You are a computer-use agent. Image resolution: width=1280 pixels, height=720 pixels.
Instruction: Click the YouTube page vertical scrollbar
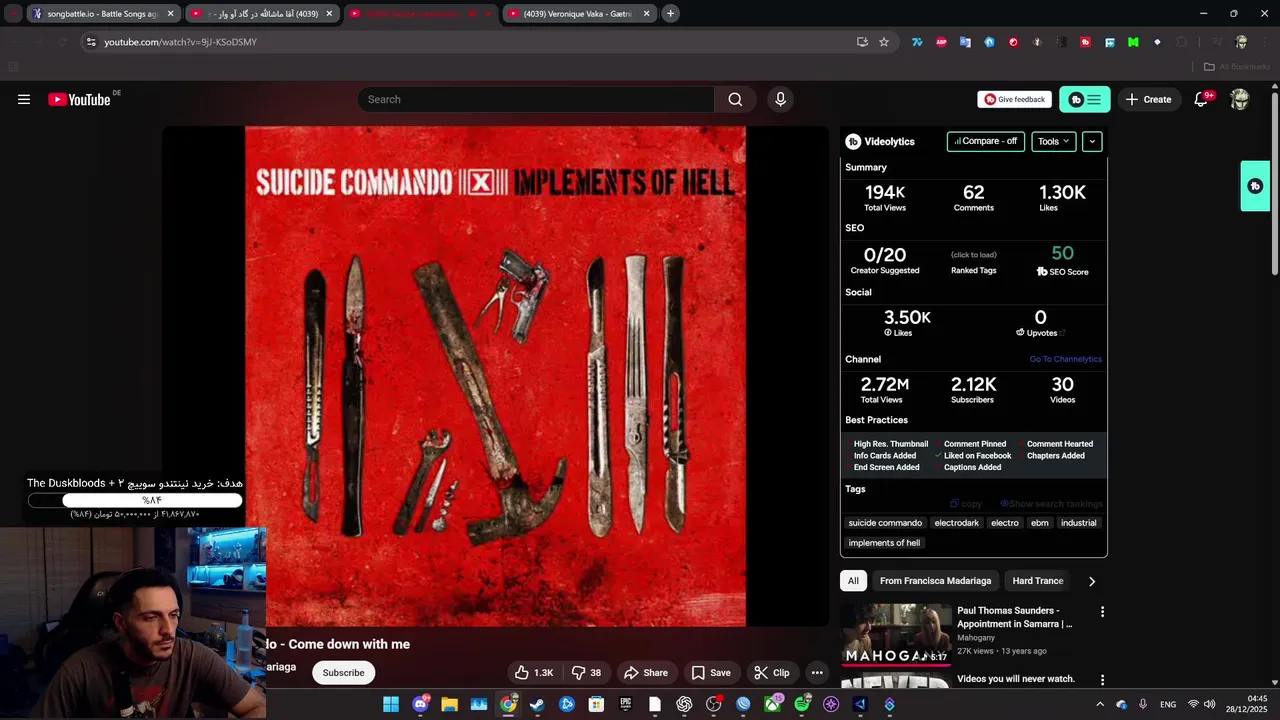pos(1275,185)
